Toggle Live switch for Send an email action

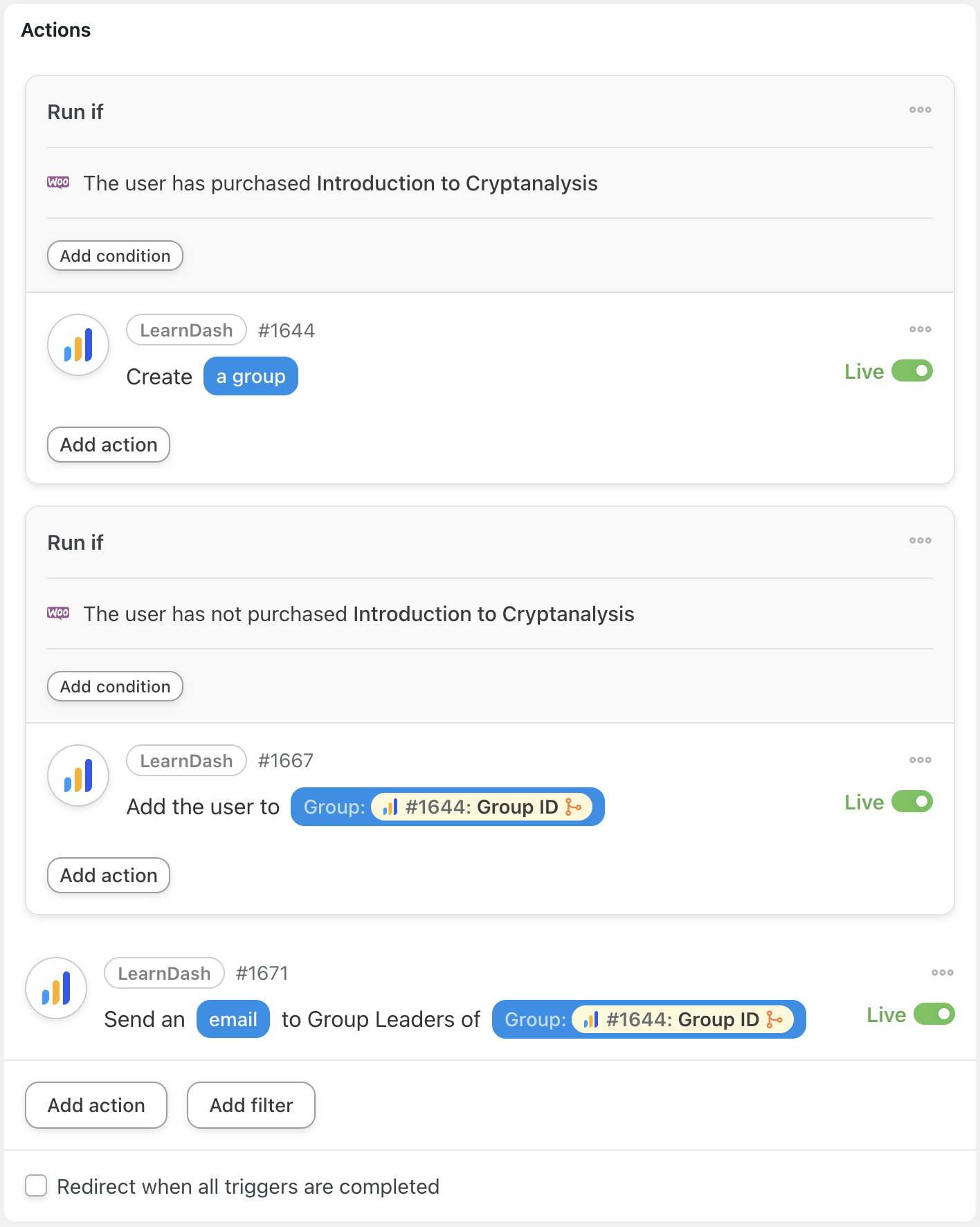934,1014
